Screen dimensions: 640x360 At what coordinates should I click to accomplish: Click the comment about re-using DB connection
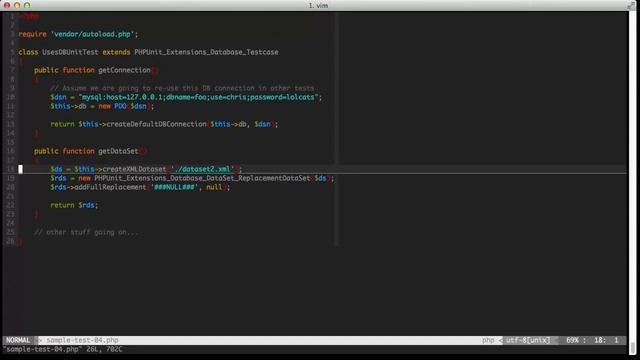[x=182, y=88]
